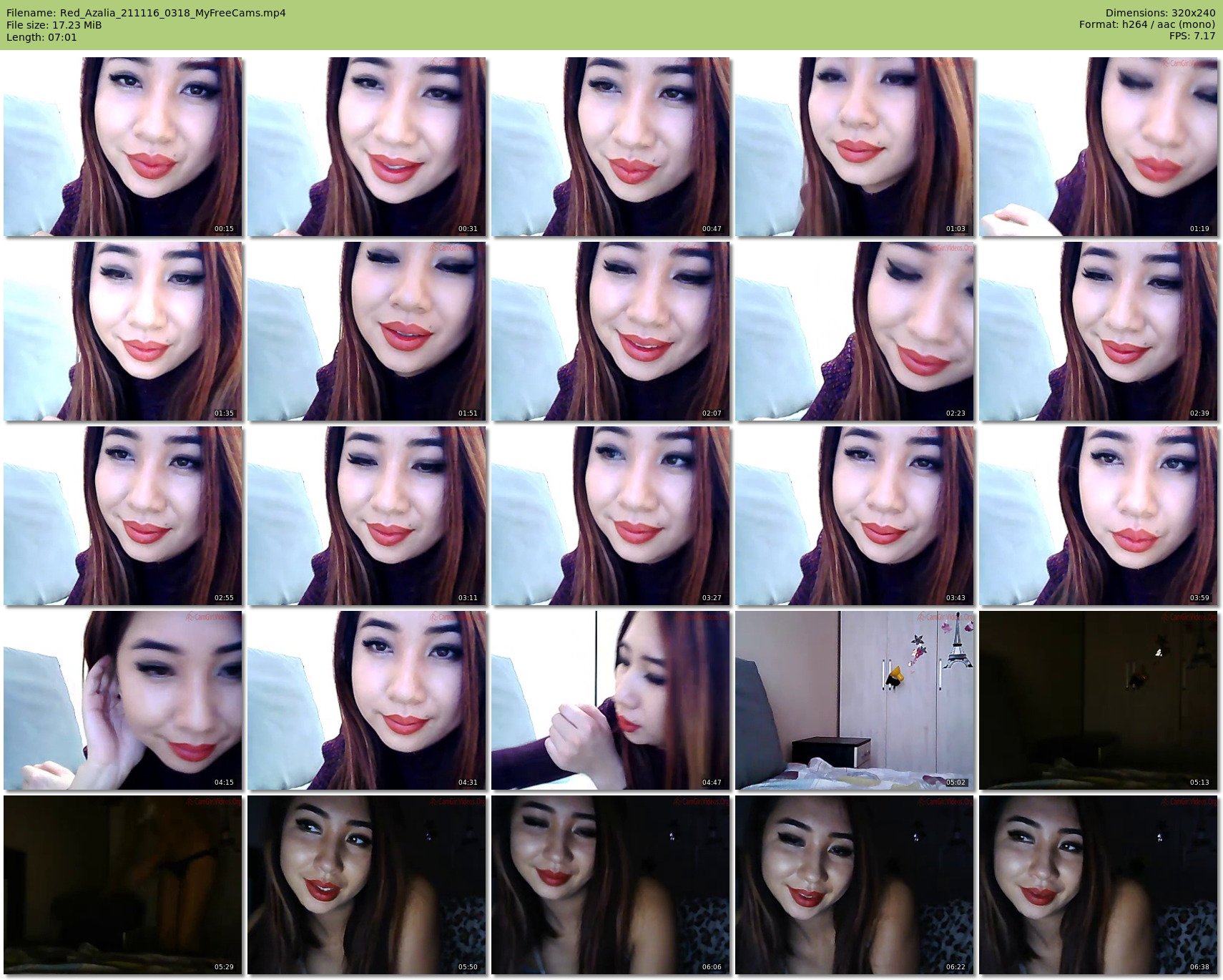Open the frame timestamped 01:19
Screen dimensions: 1223x980
coord(1099,147)
